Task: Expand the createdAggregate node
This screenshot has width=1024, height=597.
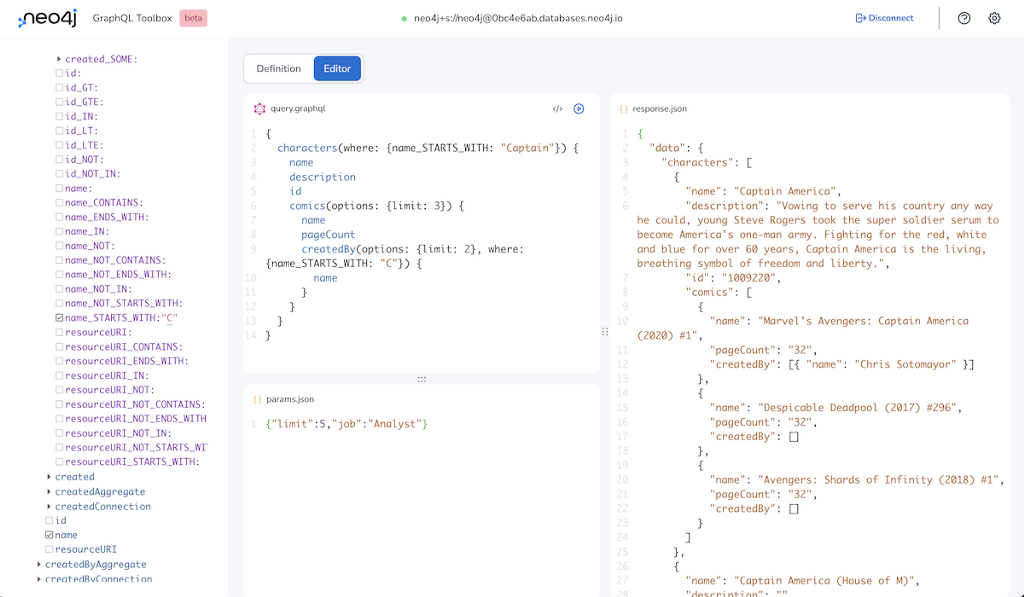Action: click(49, 492)
